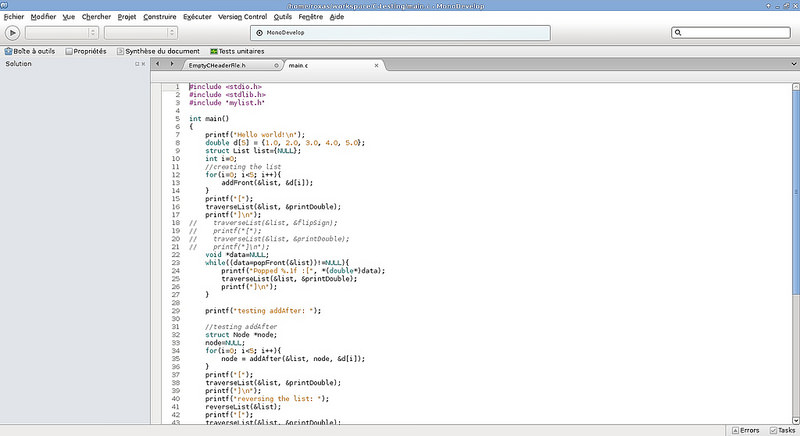
Task: Close the main.c tab with its X
Action: [x=376, y=65]
